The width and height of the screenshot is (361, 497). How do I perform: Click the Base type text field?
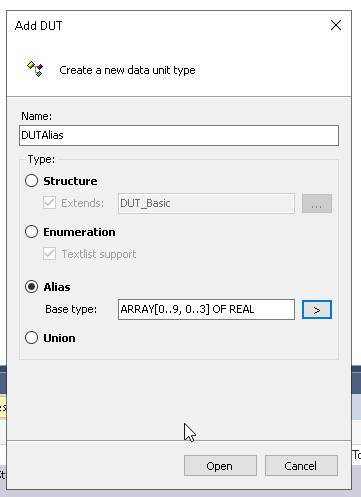pyautogui.click(x=206, y=309)
